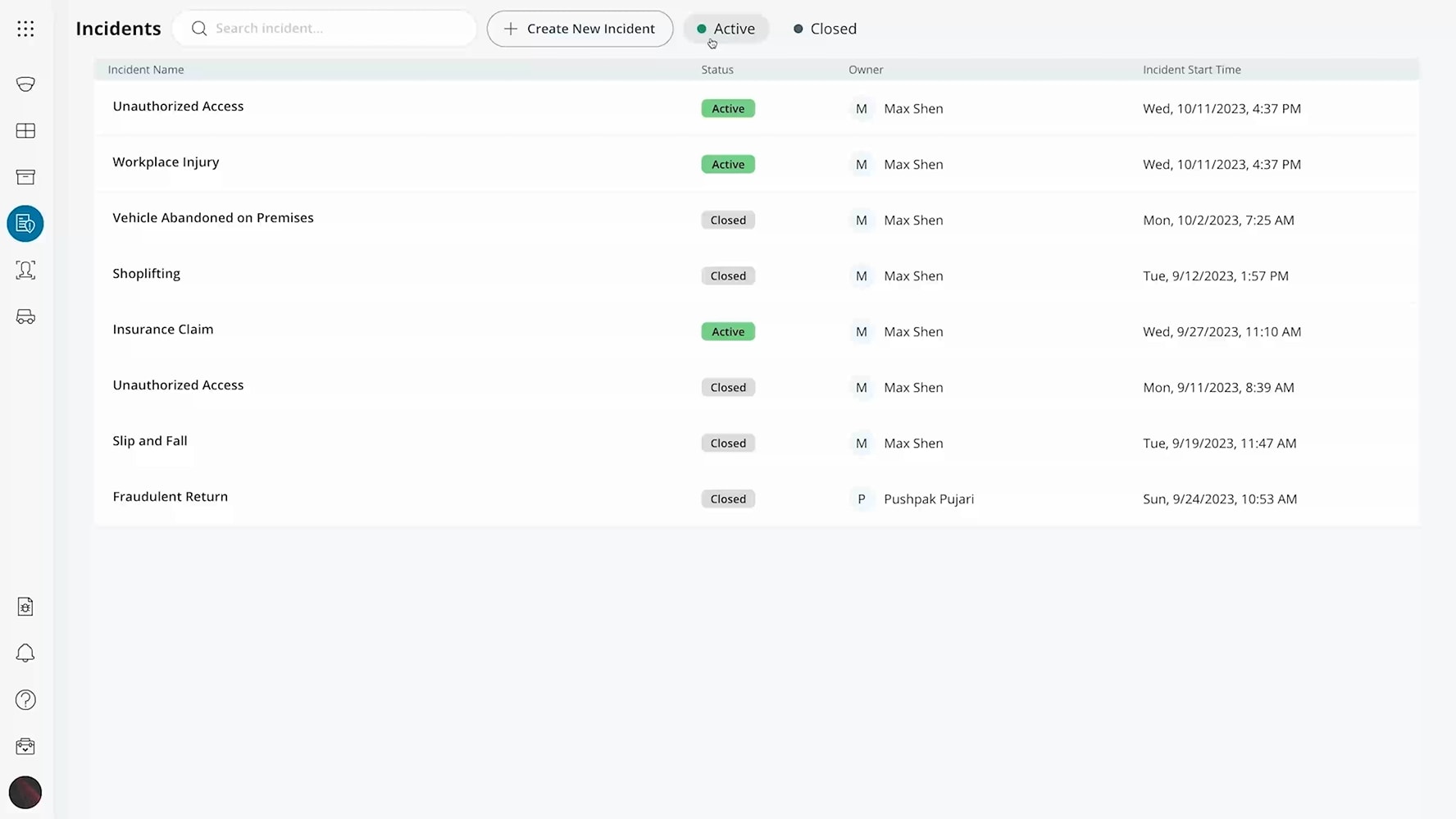This screenshot has width=1456, height=819.
Task: Open the Workplace Injury incident
Action: tap(166, 162)
